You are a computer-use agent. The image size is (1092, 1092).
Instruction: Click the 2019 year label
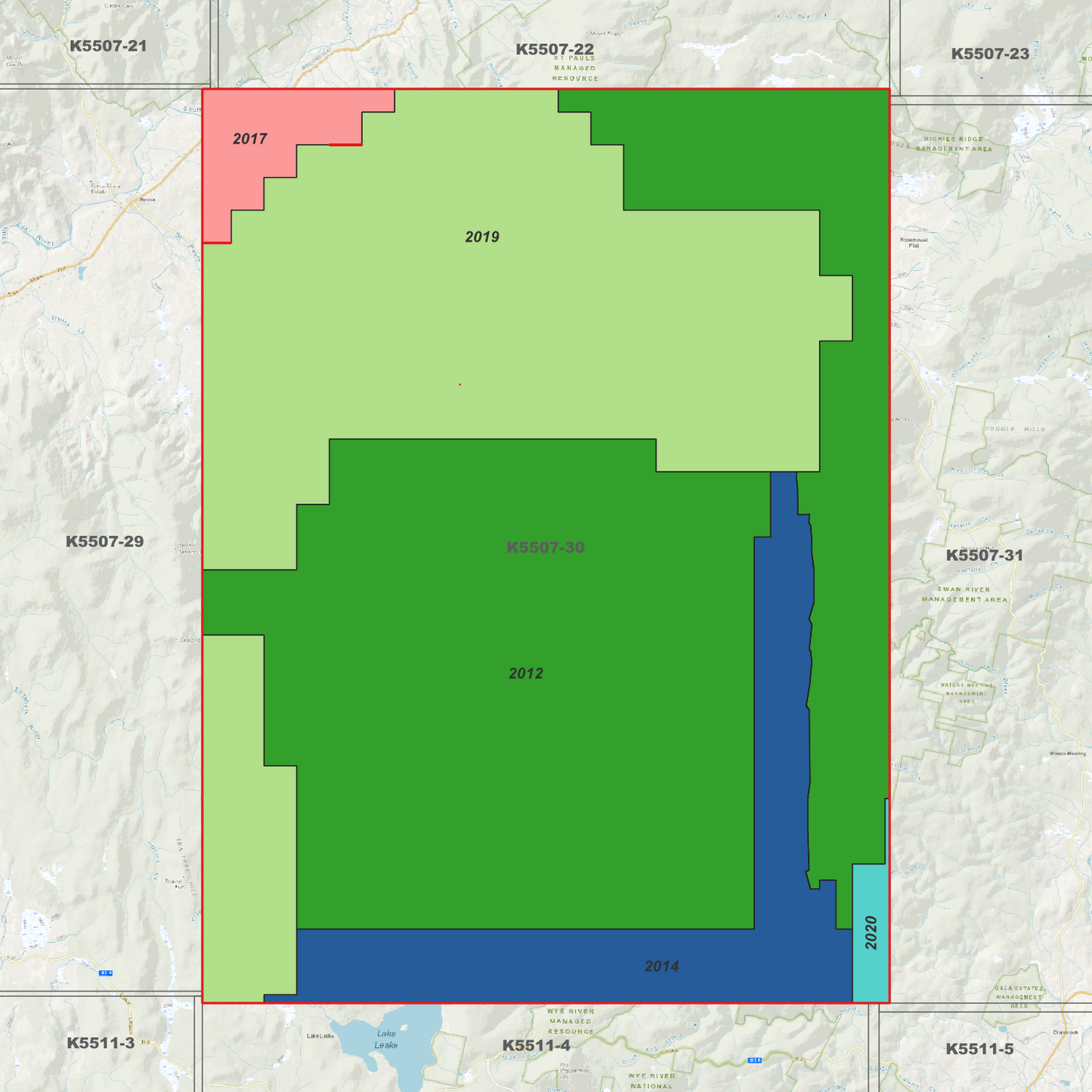pos(482,237)
